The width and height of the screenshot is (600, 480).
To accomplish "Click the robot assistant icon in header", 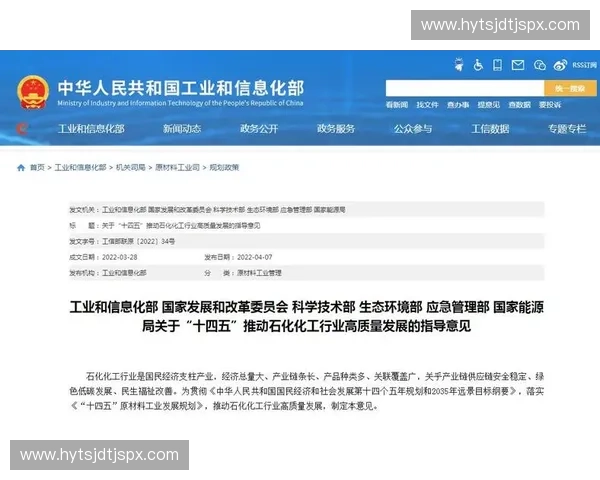I will pos(458,65).
